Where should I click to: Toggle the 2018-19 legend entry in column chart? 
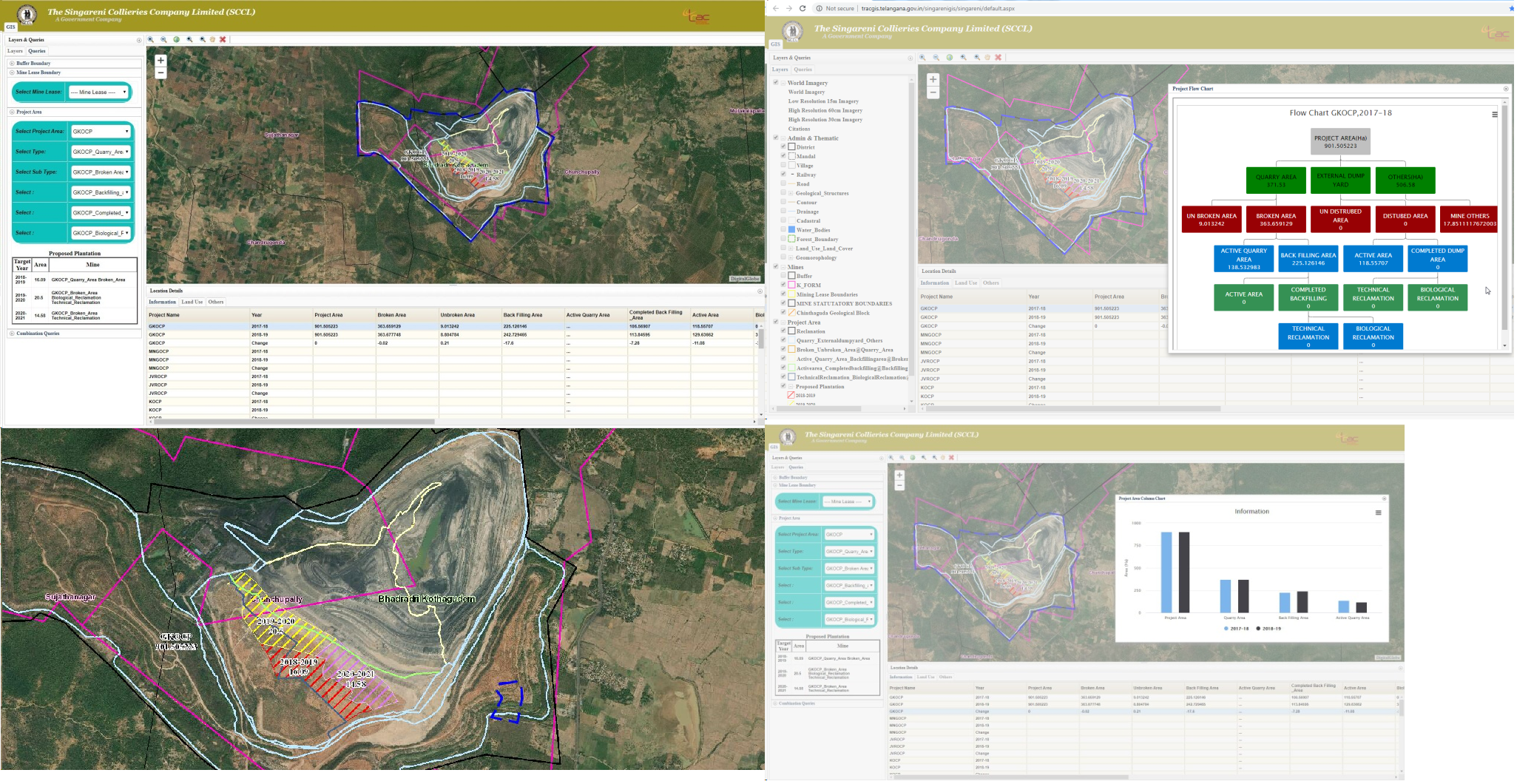(x=1268, y=629)
